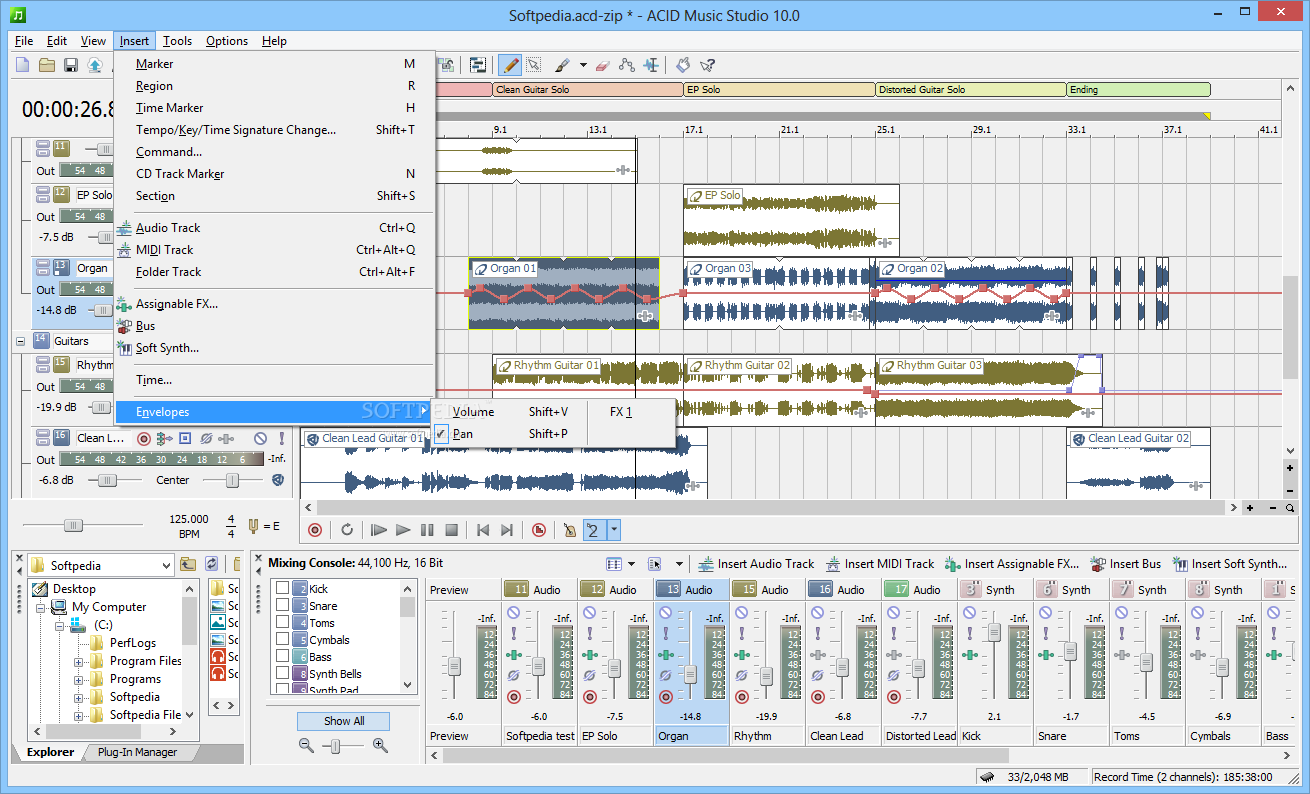
Task: Adjust the Clean Lead pan slider
Action: pyautogui.click(x=232, y=480)
